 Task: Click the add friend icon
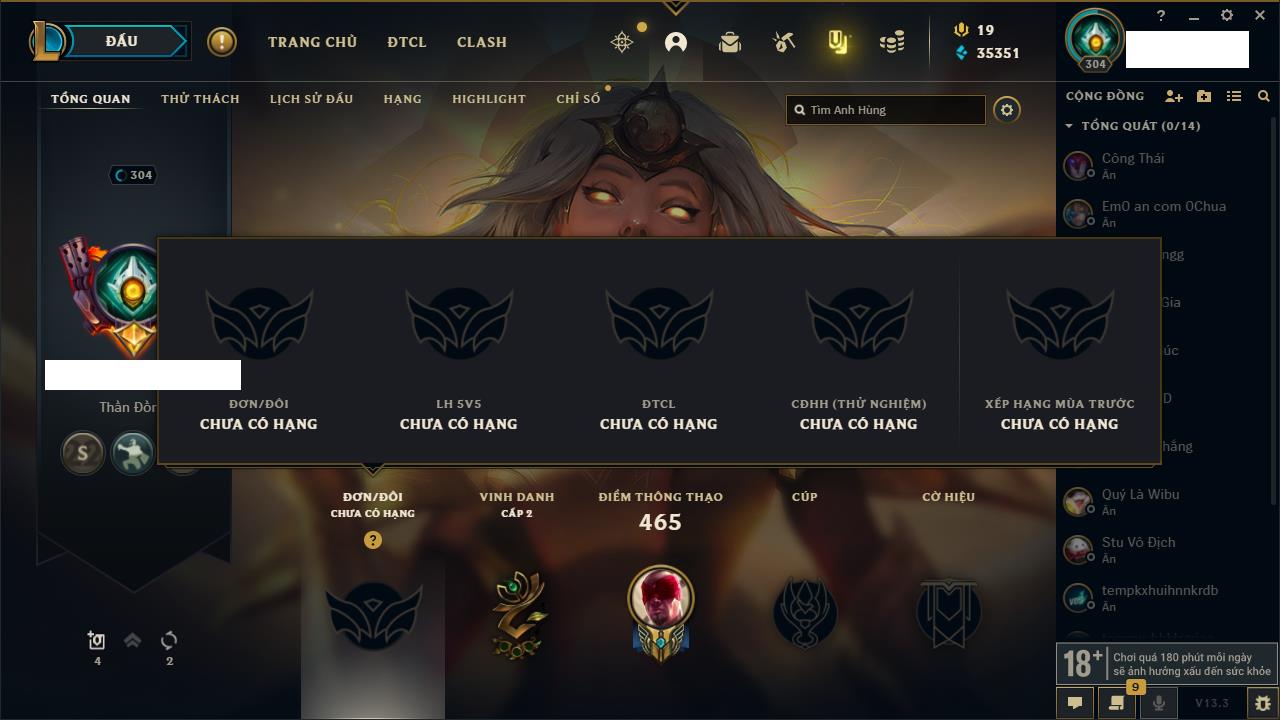[1174, 96]
